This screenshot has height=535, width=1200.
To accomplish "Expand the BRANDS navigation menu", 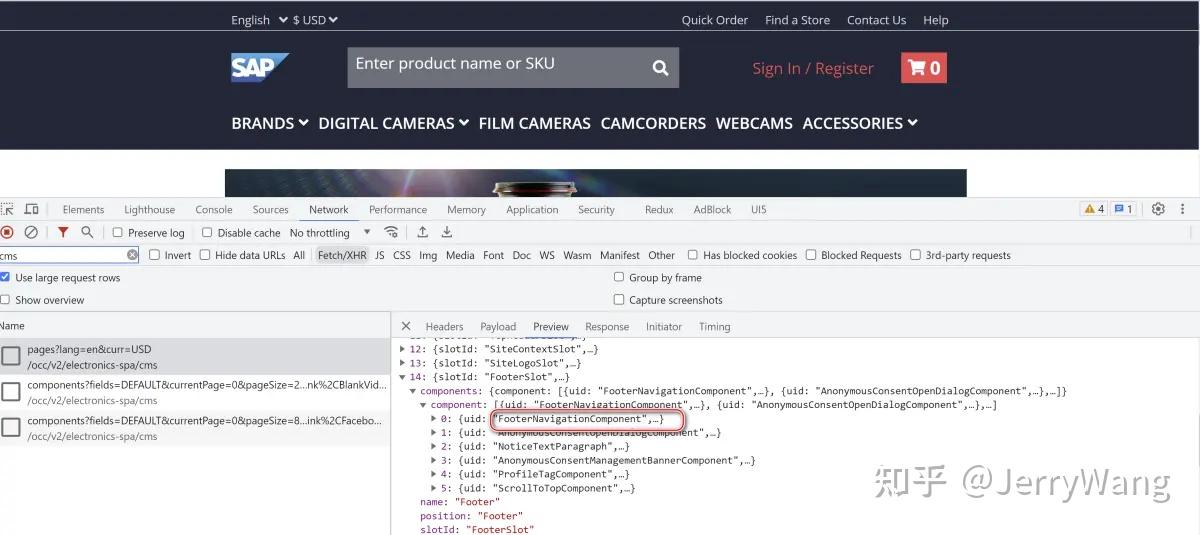I will [x=270, y=123].
